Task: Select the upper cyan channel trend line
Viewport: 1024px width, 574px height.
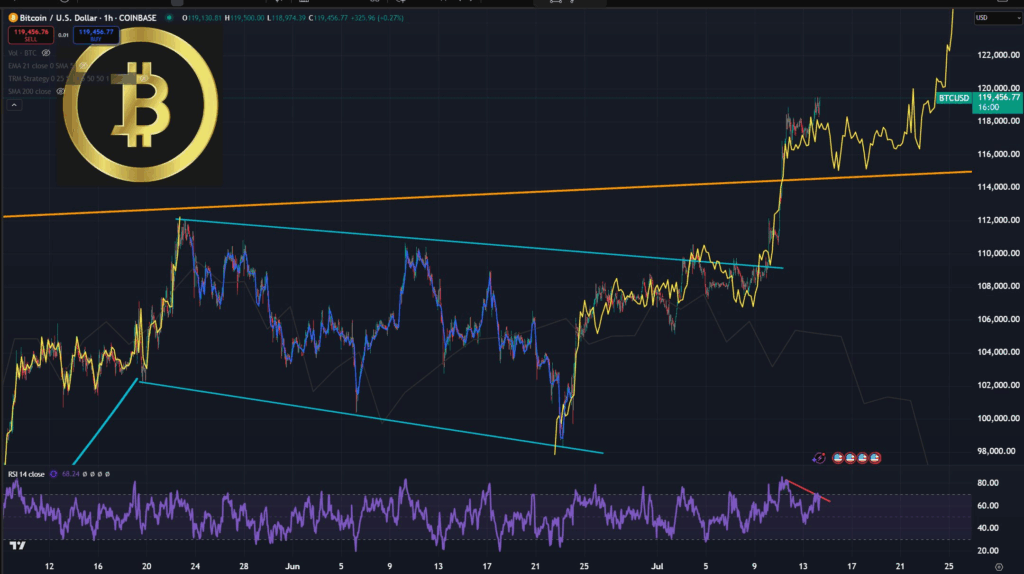Action: click(x=480, y=244)
